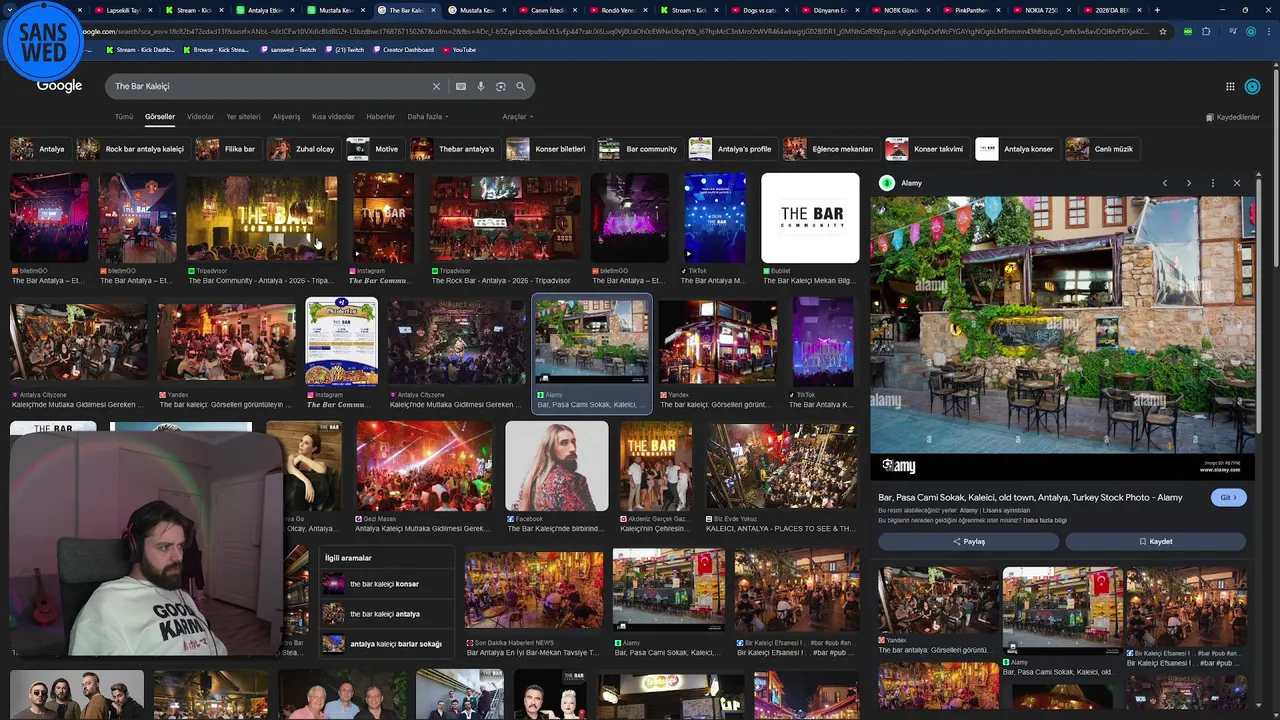This screenshot has width=1280, height=720.
Task: Open the 'sanswed - Twitch' bookmark
Action: pyautogui.click(x=288, y=49)
